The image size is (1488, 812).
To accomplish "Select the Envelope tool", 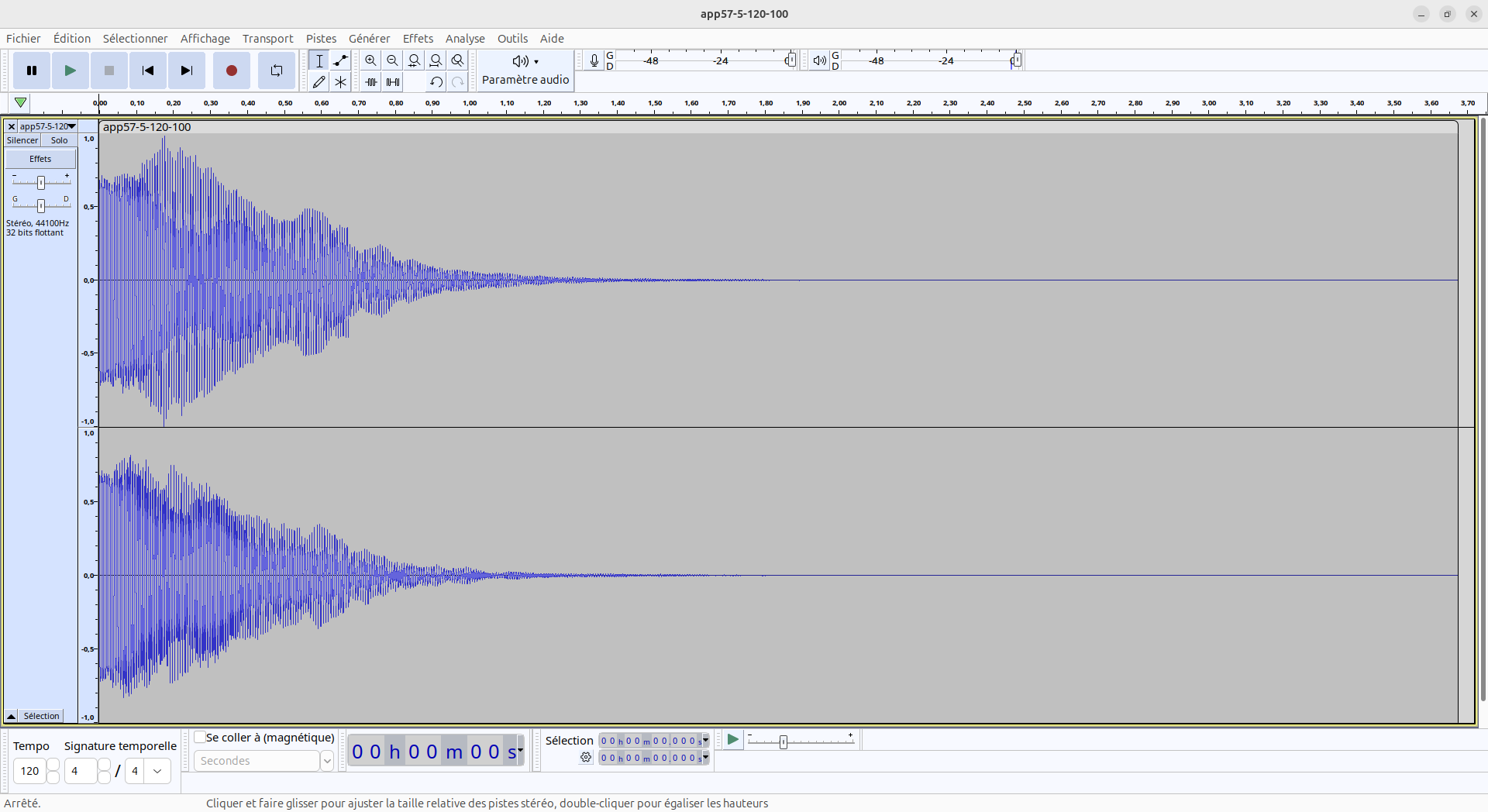I will (340, 60).
